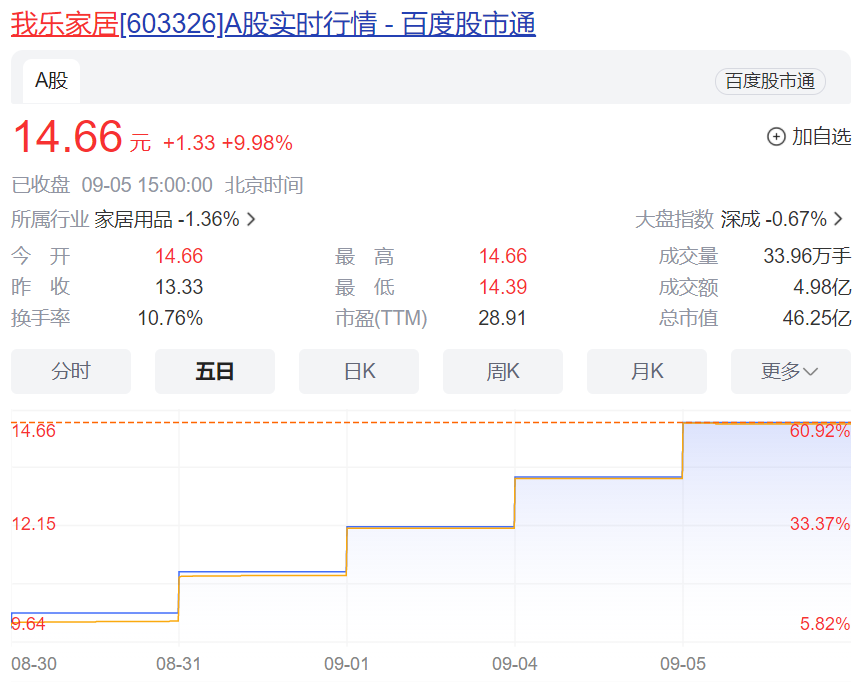Click the 换手率 label

[x=41, y=318]
